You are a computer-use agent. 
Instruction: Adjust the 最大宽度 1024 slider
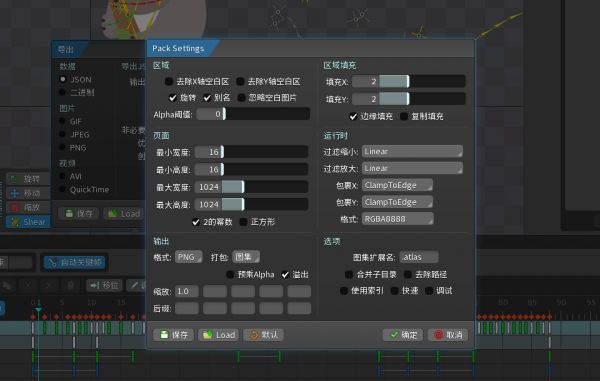click(251, 187)
